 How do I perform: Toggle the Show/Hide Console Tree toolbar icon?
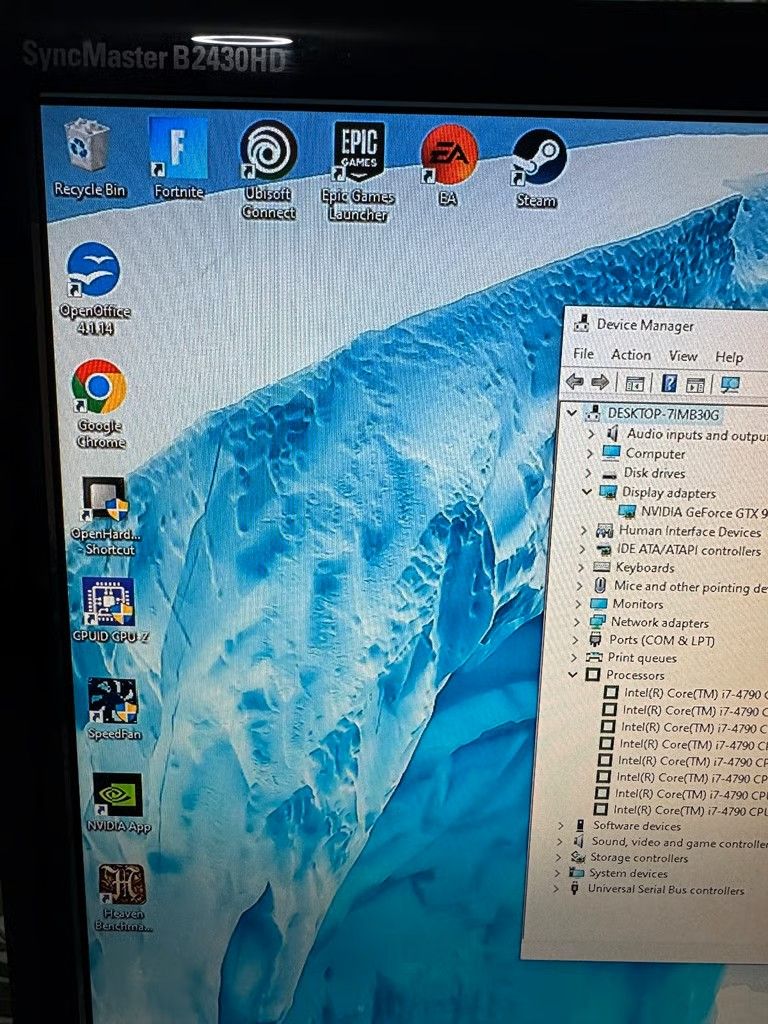635,383
